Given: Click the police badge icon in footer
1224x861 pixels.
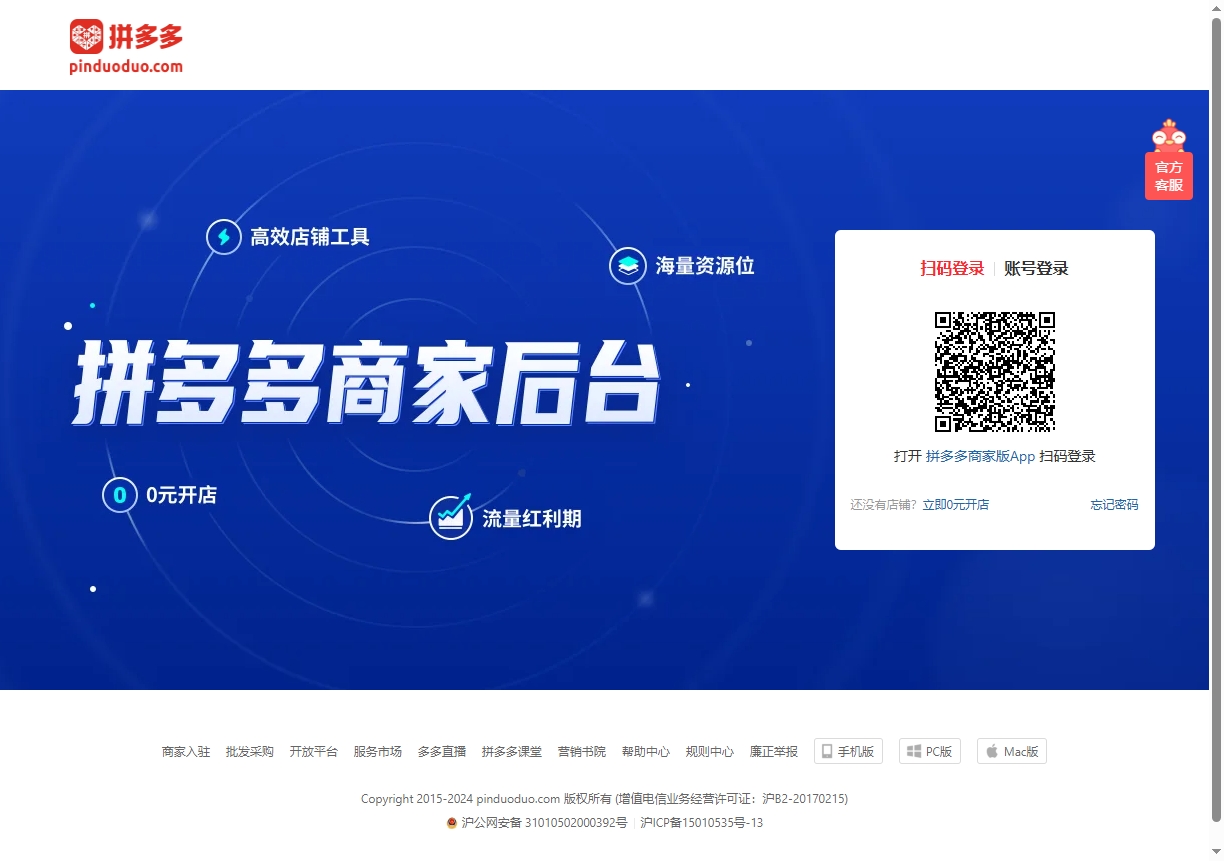Looking at the screenshot, I should coord(452,823).
